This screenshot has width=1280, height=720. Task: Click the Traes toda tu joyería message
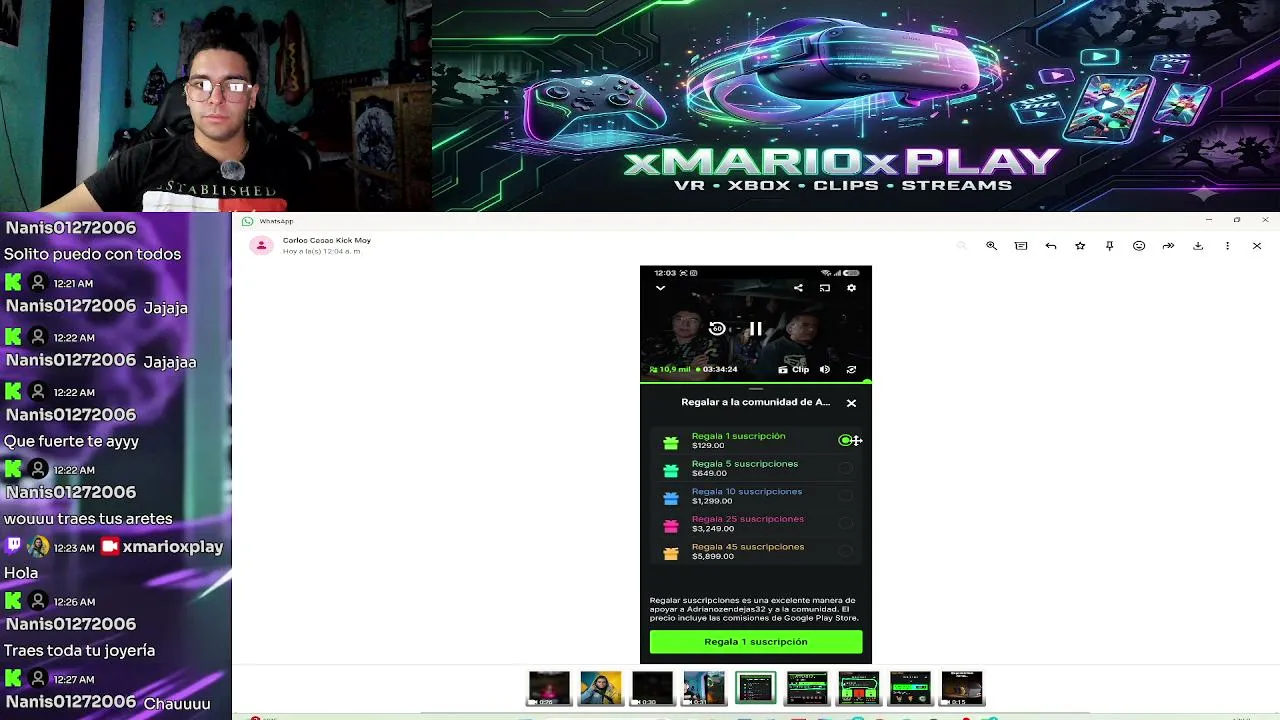point(80,650)
